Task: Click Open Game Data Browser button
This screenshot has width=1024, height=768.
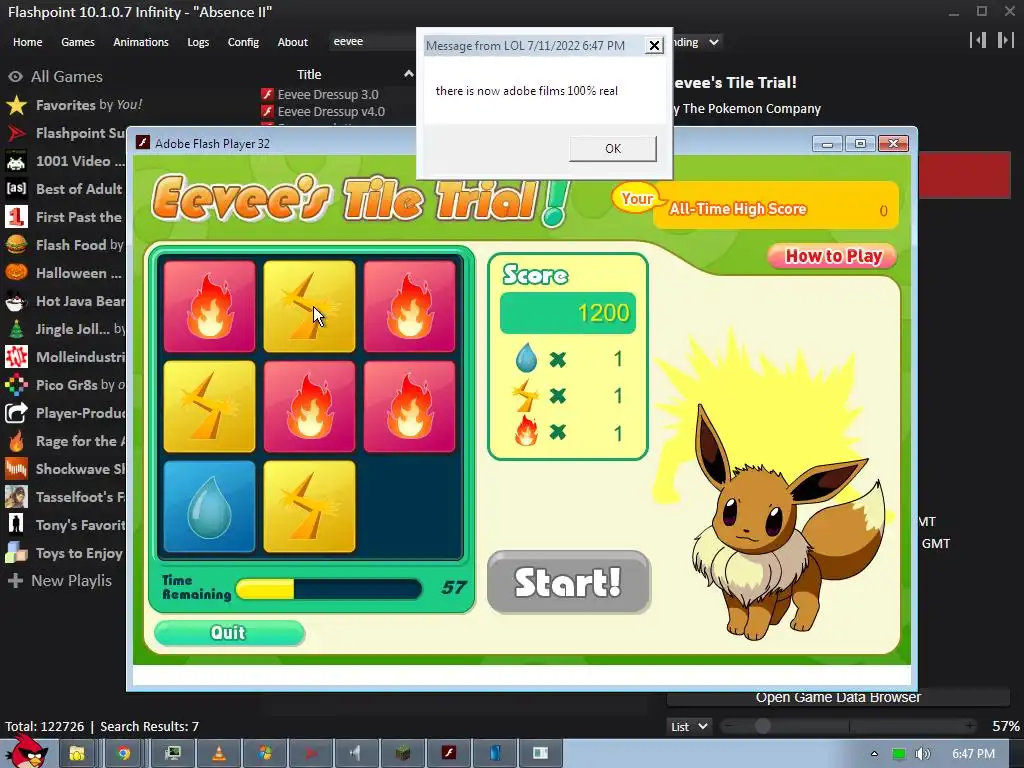Action: coord(838,697)
